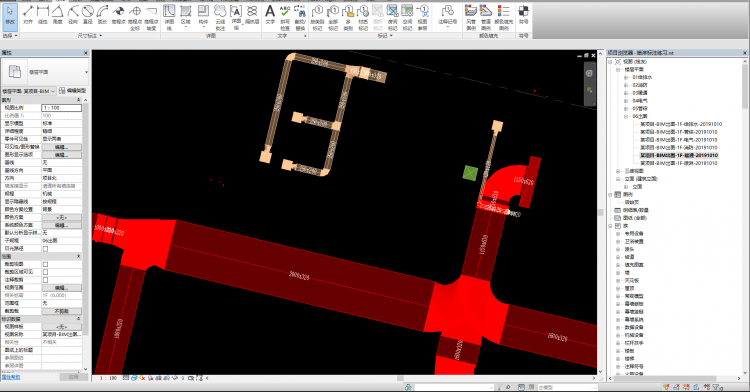This screenshot has height=392, width=750.
Task: Choose the 线性 linear dimension tool
Action: coord(43,15)
